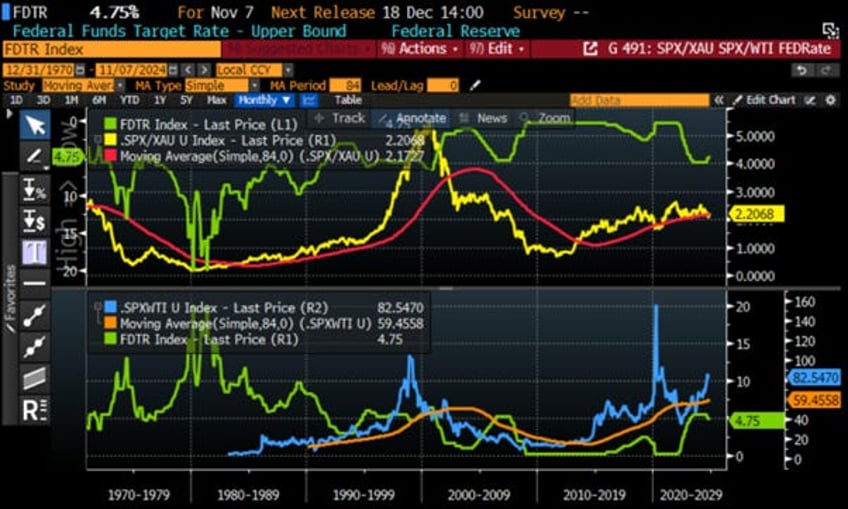This screenshot has height=509, width=848.
Task: Click the undo arrow button
Action: [x=802, y=70]
